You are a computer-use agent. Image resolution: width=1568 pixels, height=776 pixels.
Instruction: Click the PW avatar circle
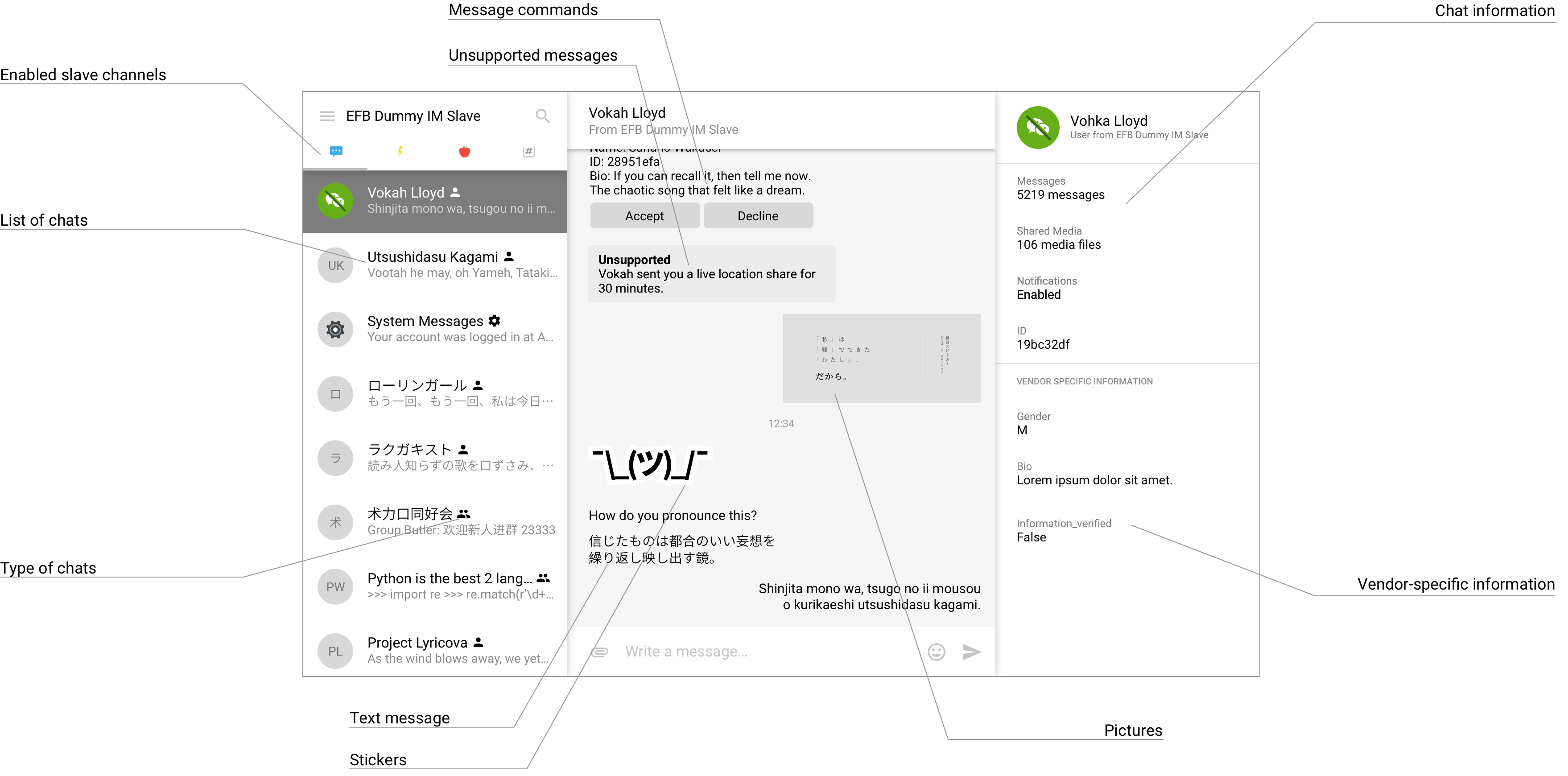335,587
